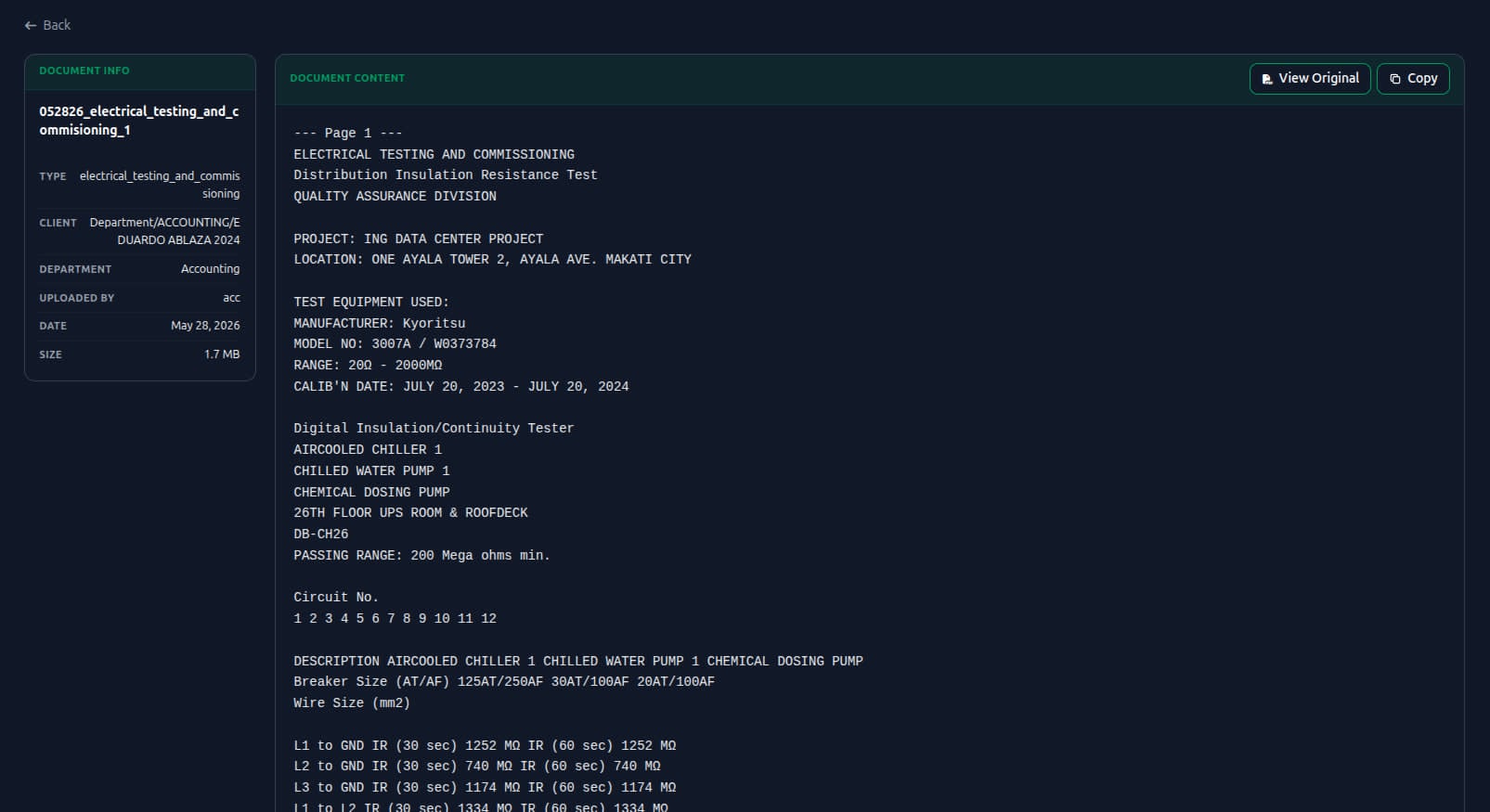
Task: Click the L2 to GND IR 740 MΩ line
Action: 477,766
